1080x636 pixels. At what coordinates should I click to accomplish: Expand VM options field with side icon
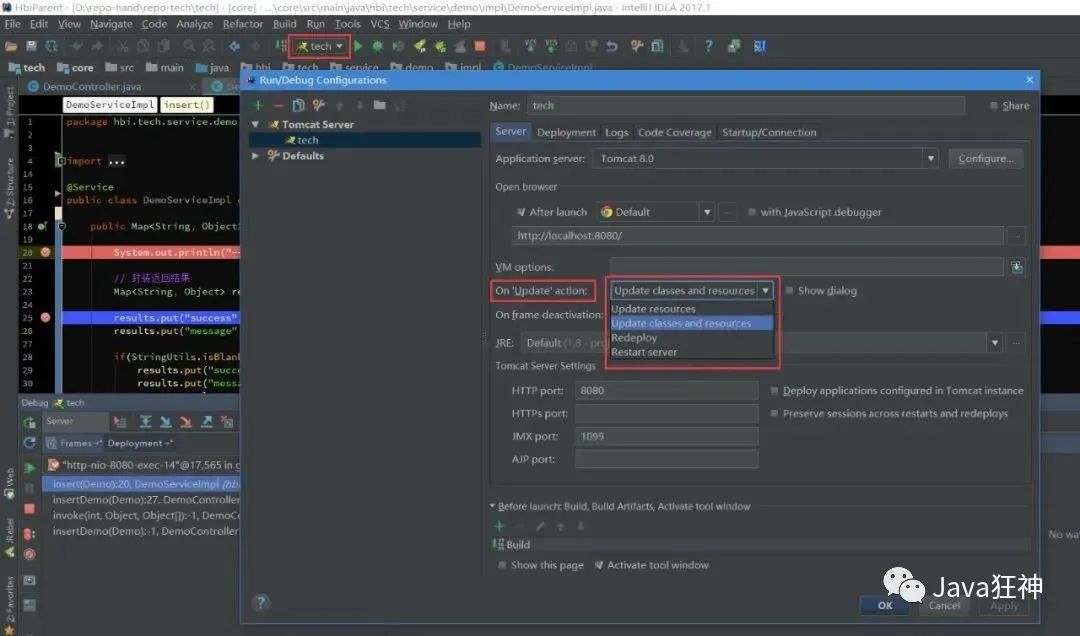pyautogui.click(x=1017, y=267)
